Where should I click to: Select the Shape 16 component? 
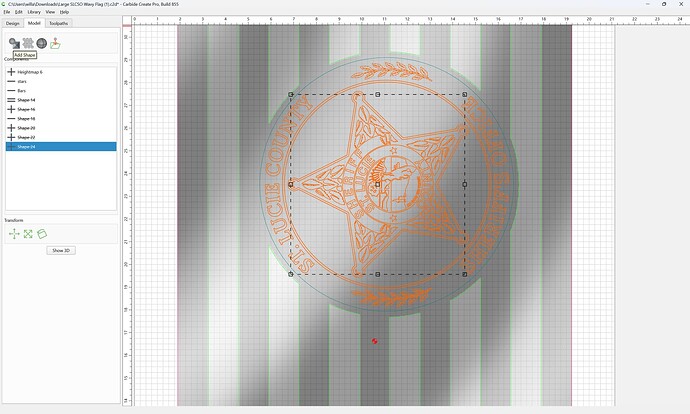tap(61, 109)
